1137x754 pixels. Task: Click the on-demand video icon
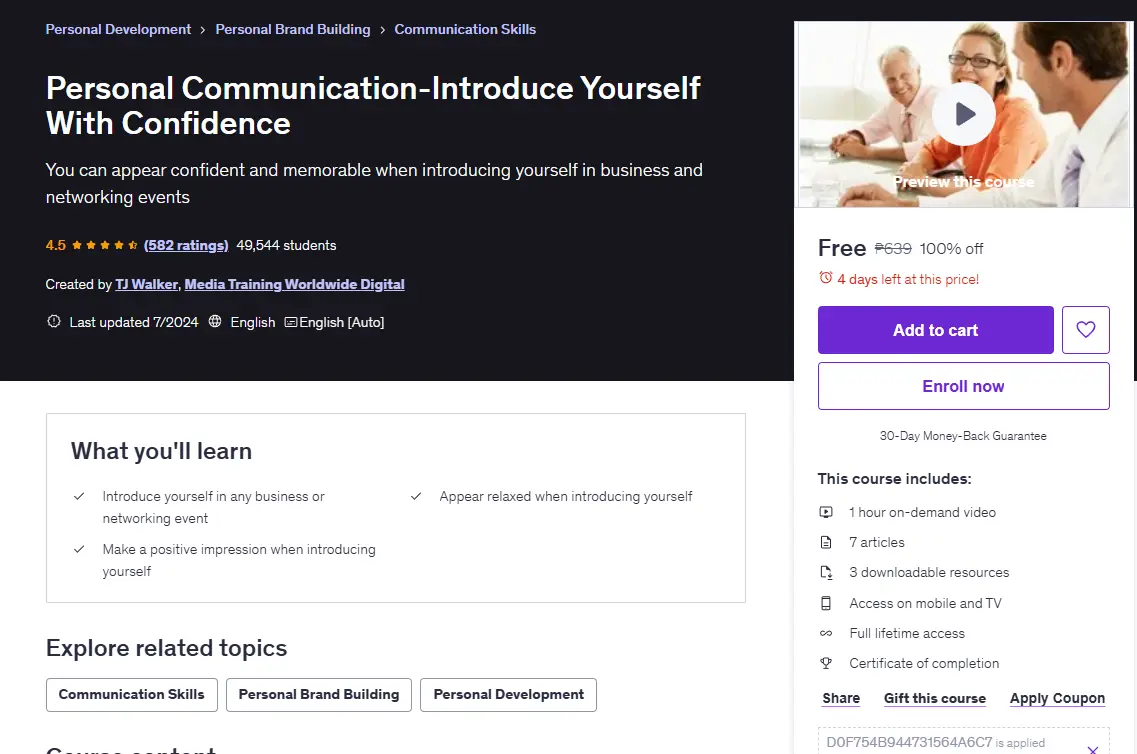[x=826, y=512]
